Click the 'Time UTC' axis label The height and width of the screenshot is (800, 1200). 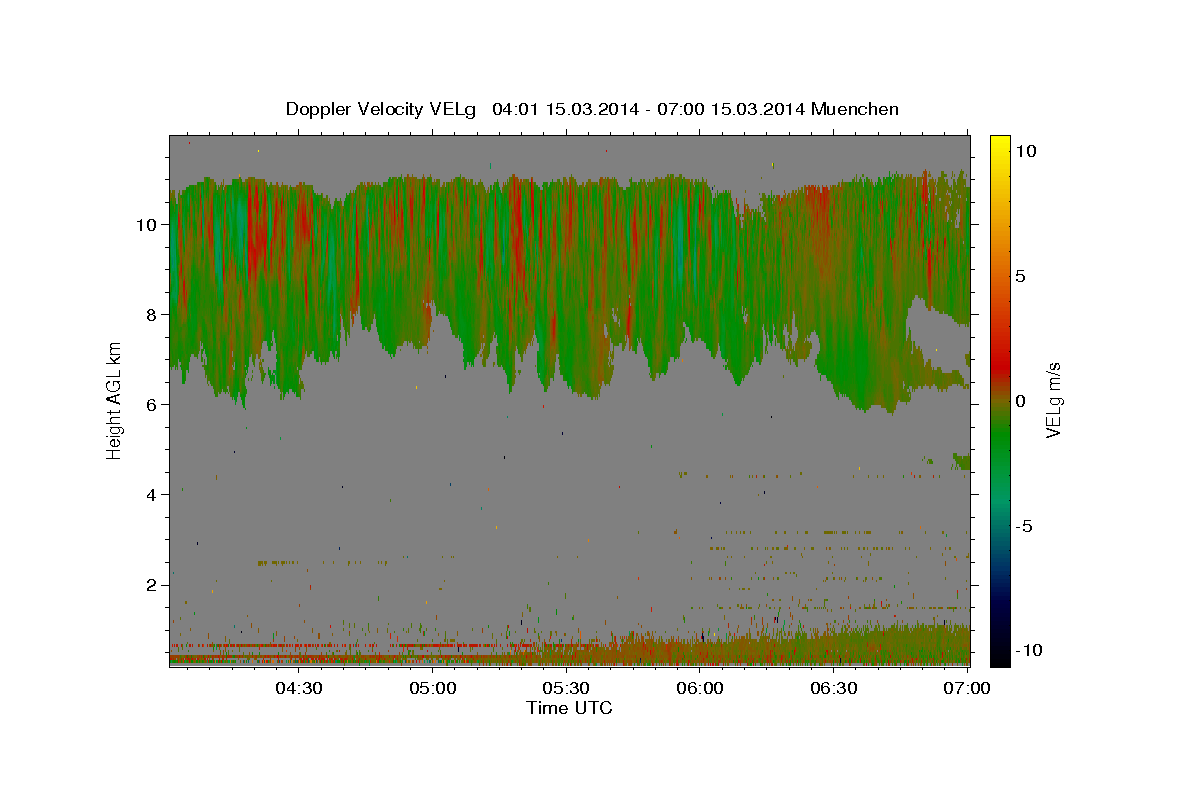click(x=569, y=708)
